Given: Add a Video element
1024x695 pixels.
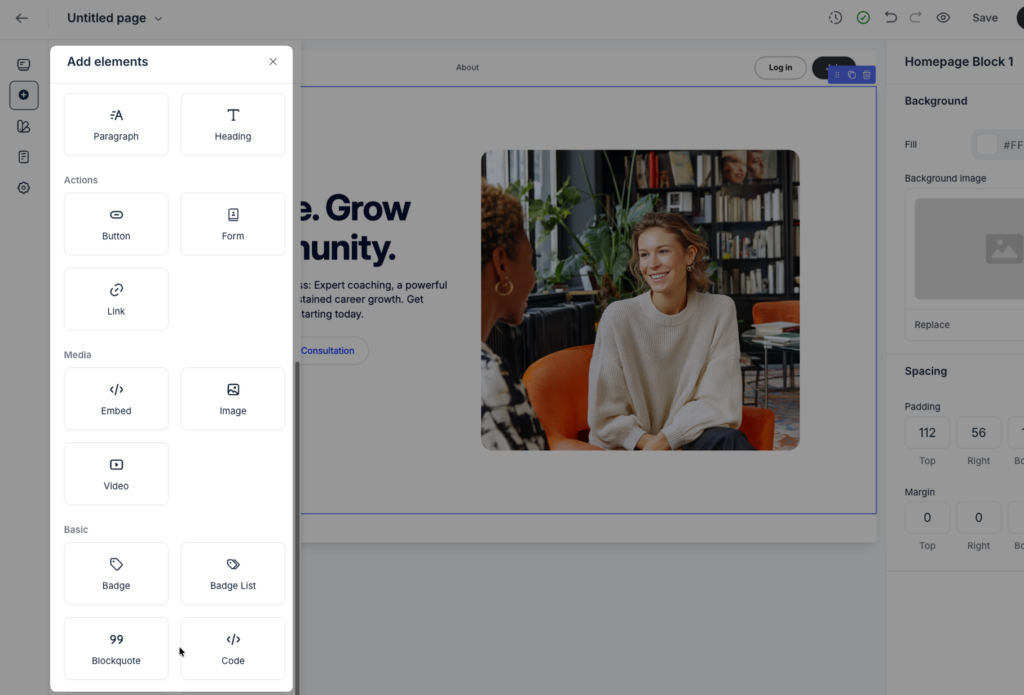Looking at the screenshot, I should (116, 474).
